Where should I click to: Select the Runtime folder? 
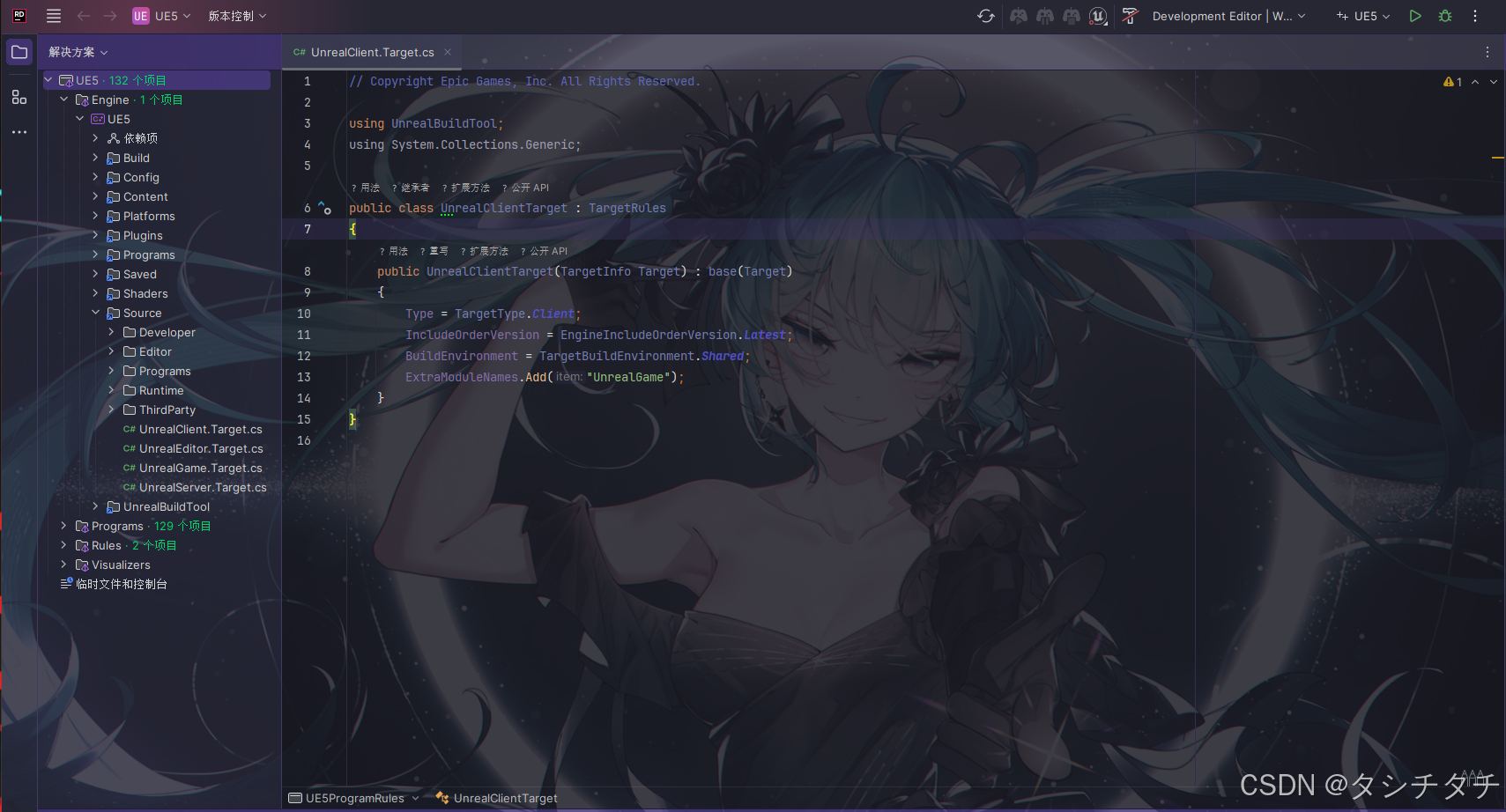[x=161, y=390]
